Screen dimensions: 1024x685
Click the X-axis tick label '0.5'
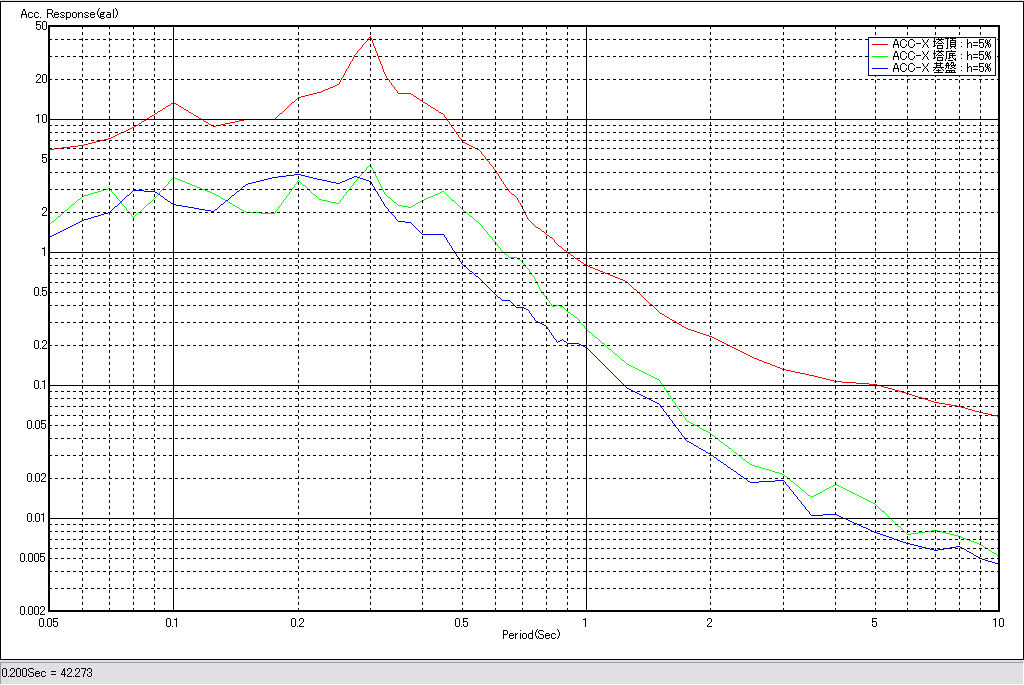pos(461,622)
